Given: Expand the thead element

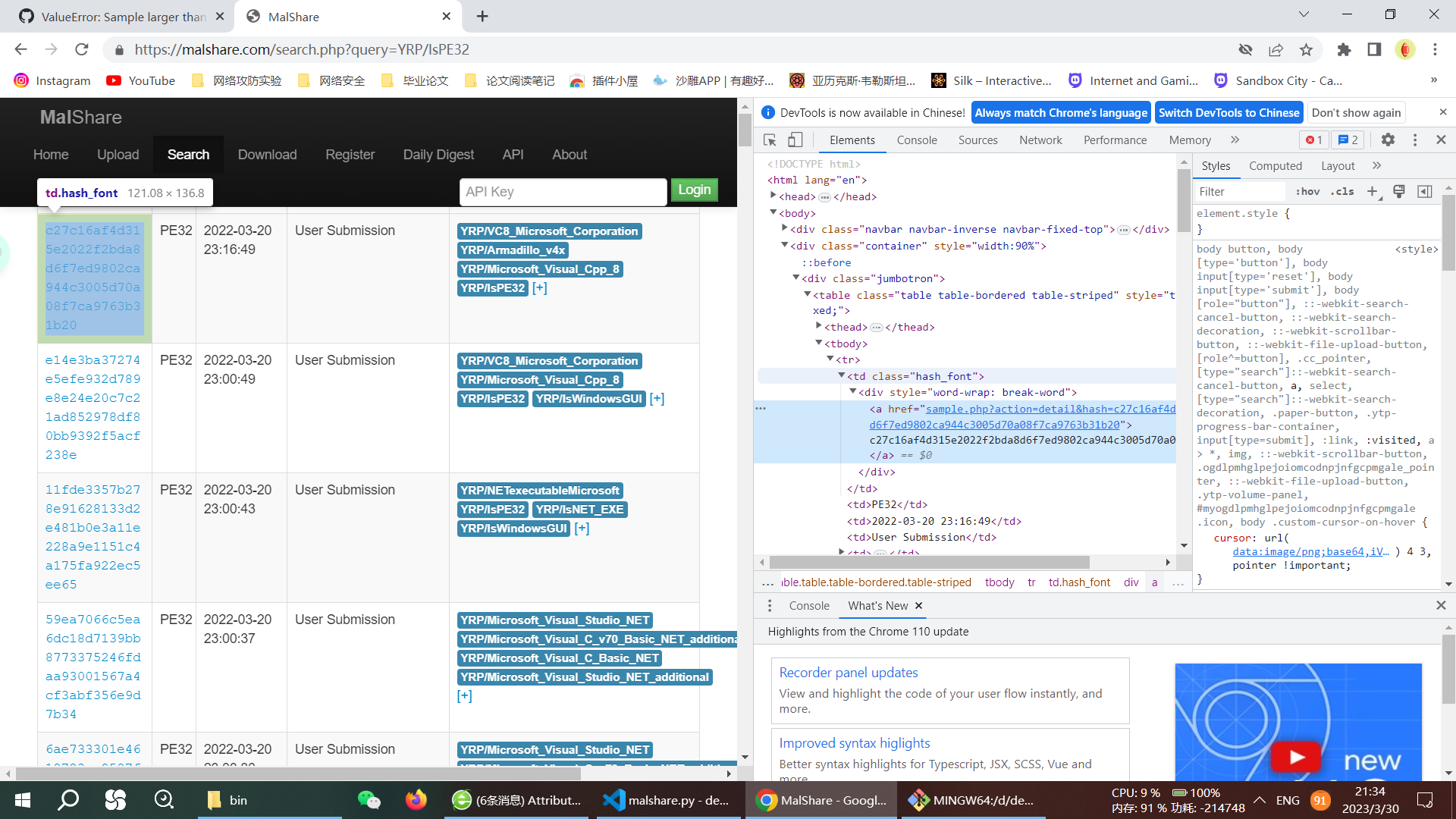Looking at the screenshot, I should [x=817, y=327].
